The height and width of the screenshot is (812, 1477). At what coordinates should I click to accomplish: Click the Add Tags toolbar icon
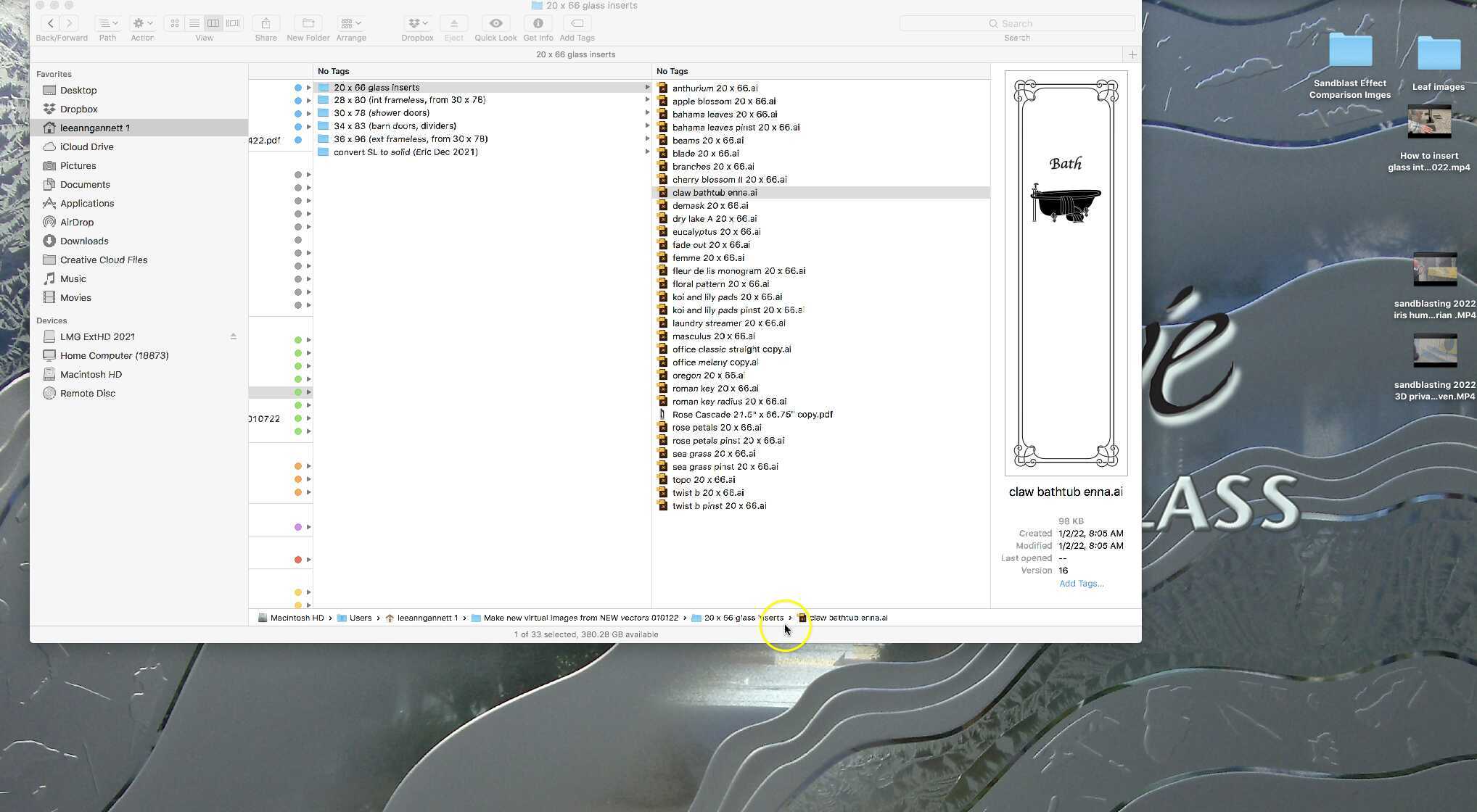tap(577, 23)
